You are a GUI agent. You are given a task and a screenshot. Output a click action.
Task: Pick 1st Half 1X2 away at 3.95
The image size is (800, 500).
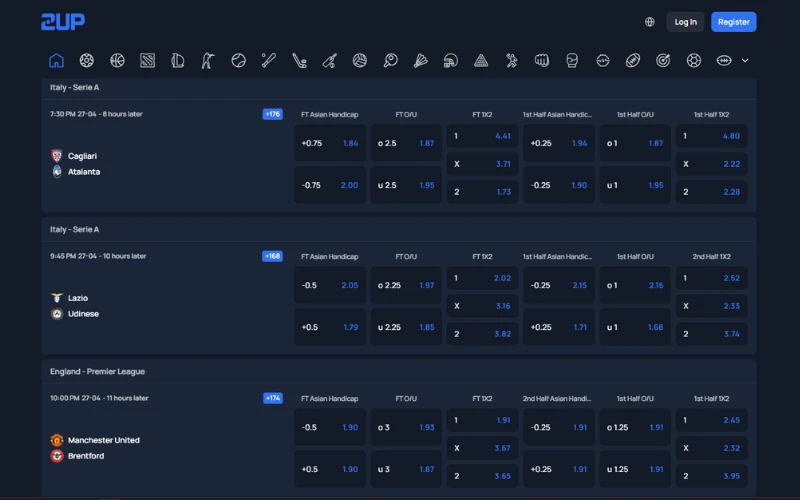coord(712,476)
